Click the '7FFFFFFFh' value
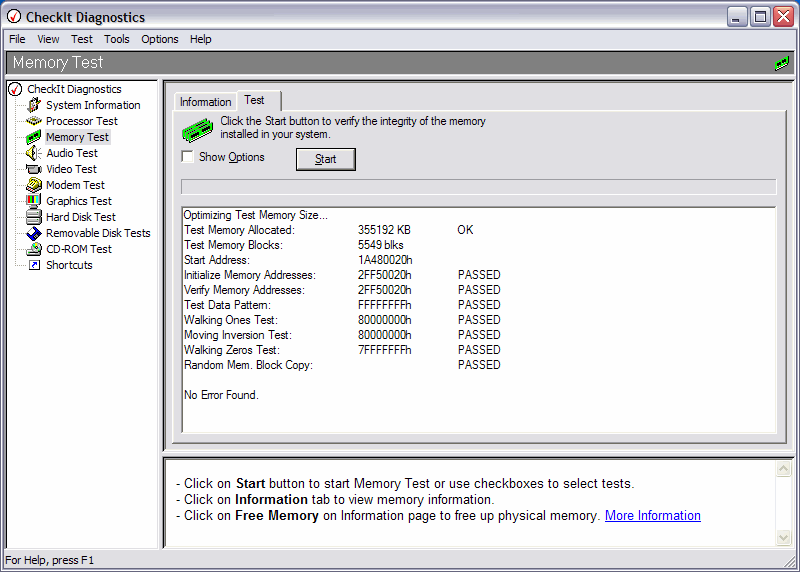Viewport: 800px width, 572px height. pos(385,350)
